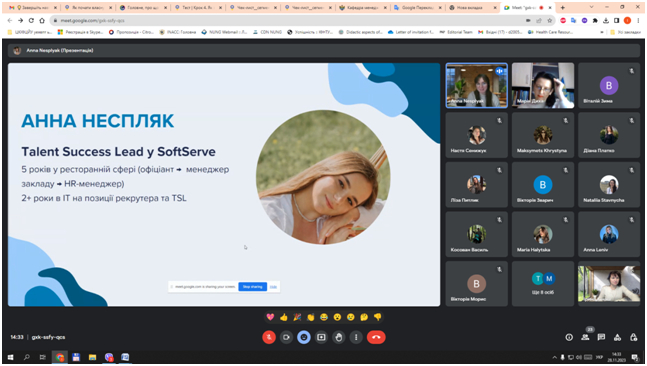Send the clapping hands reaction

tap(310, 317)
